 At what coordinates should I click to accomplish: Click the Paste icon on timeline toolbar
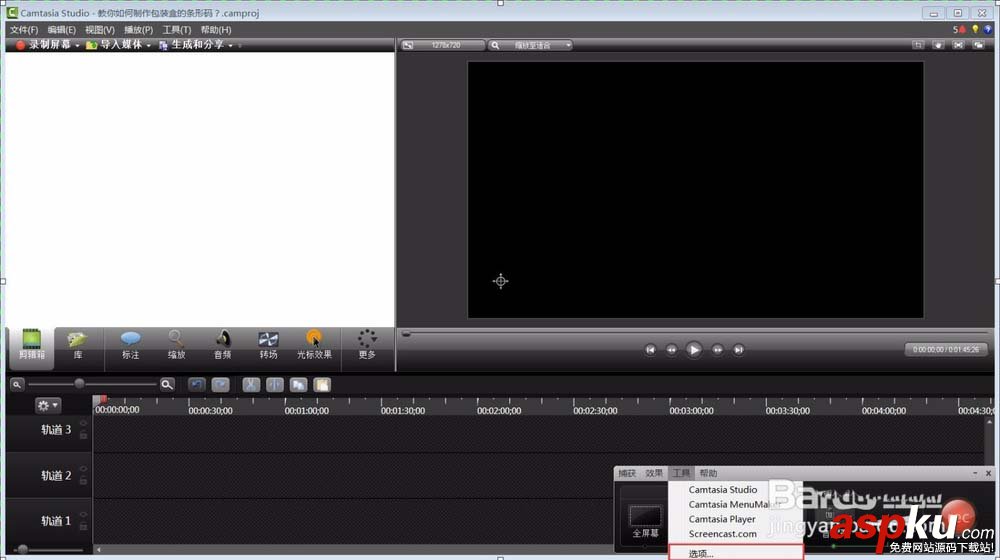pyautogui.click(x=322, y=385)
